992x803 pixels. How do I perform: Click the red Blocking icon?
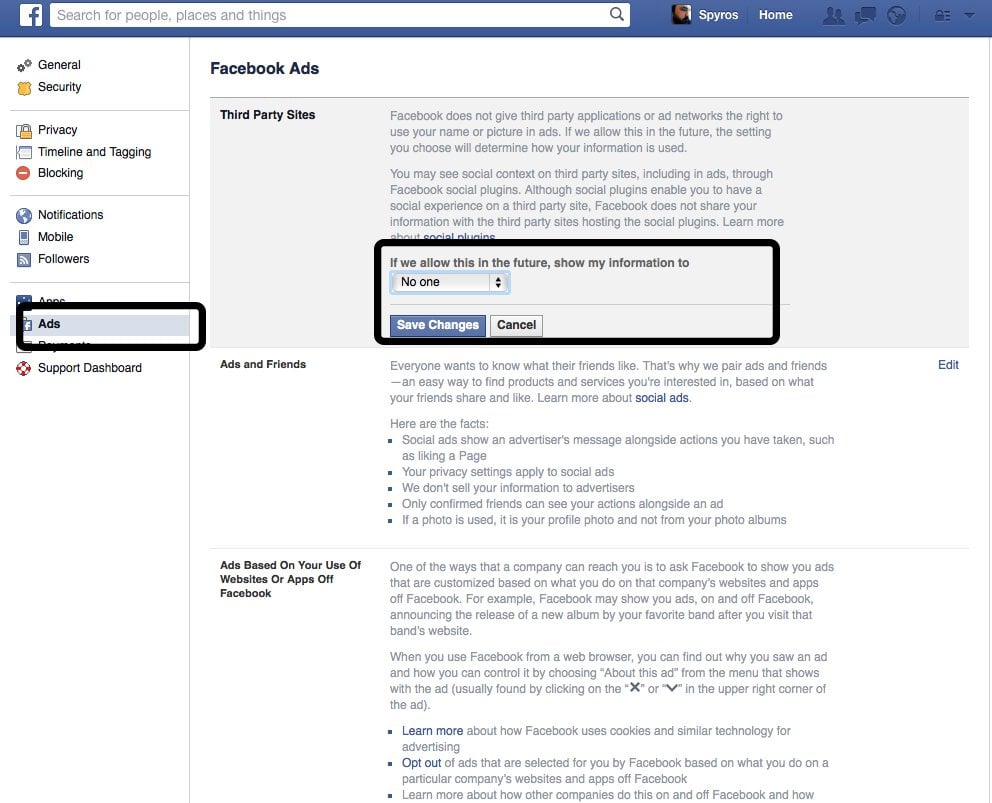(23, 173)
